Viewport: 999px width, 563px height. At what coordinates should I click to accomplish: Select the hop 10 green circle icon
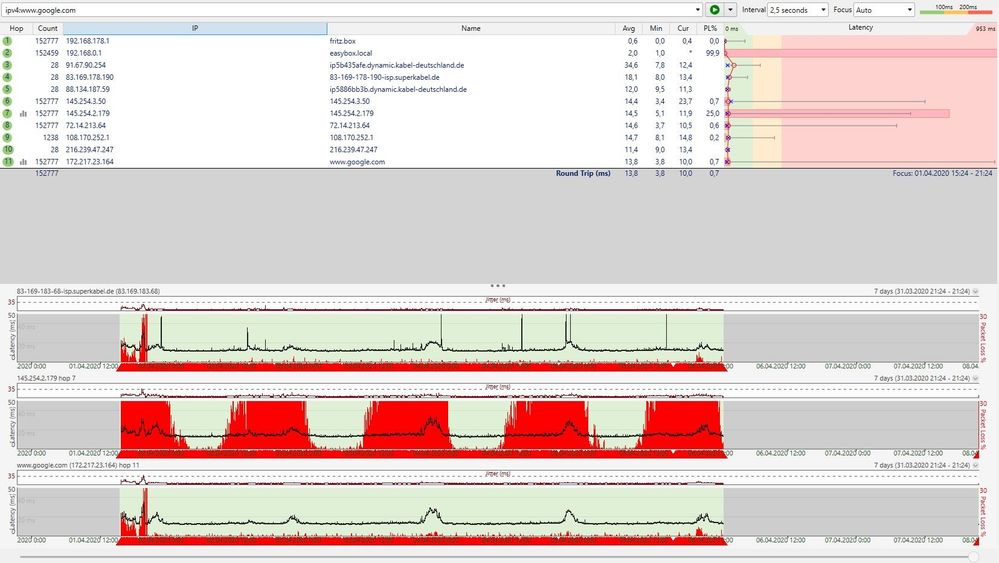point(8,150)
